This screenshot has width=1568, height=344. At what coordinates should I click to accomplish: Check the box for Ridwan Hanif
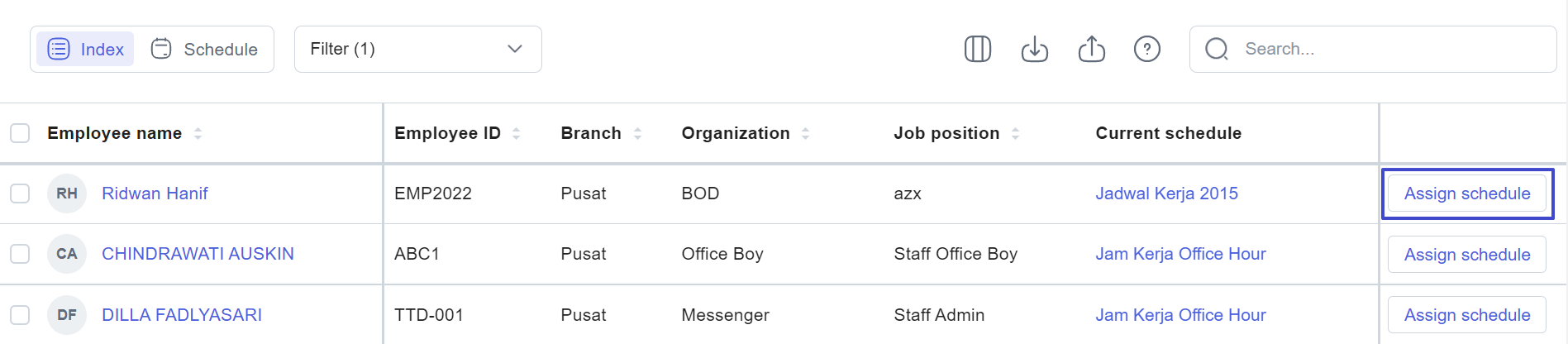pos(20,193)
